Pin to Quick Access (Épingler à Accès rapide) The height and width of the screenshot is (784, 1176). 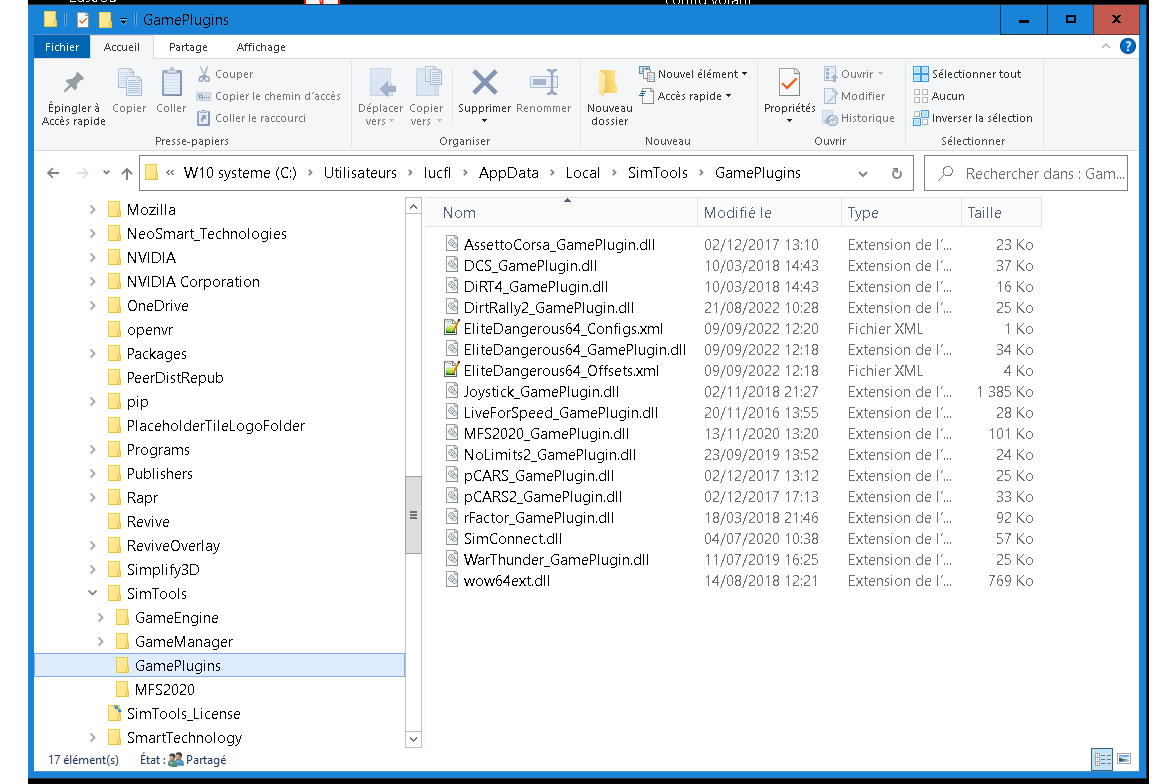pos(74,98)
